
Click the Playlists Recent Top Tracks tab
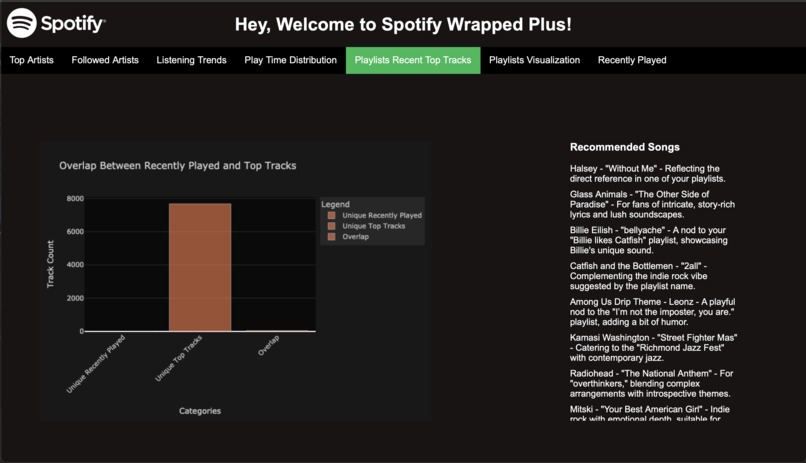click(x=413, y=60)
